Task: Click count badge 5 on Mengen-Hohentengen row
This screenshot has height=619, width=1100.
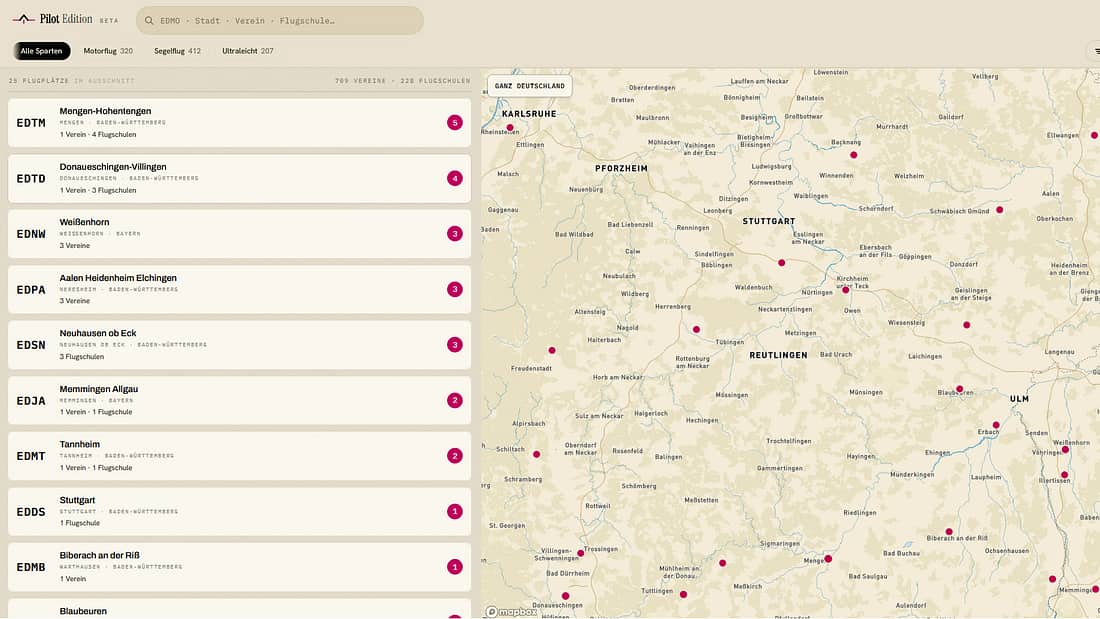Action: pos(455,123)
